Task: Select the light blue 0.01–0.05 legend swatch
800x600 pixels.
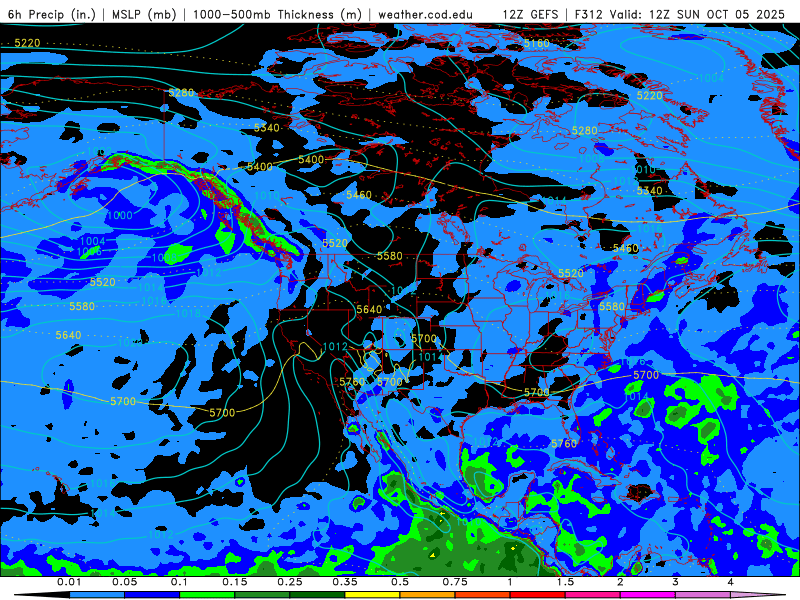Action: tap(97, 595)
